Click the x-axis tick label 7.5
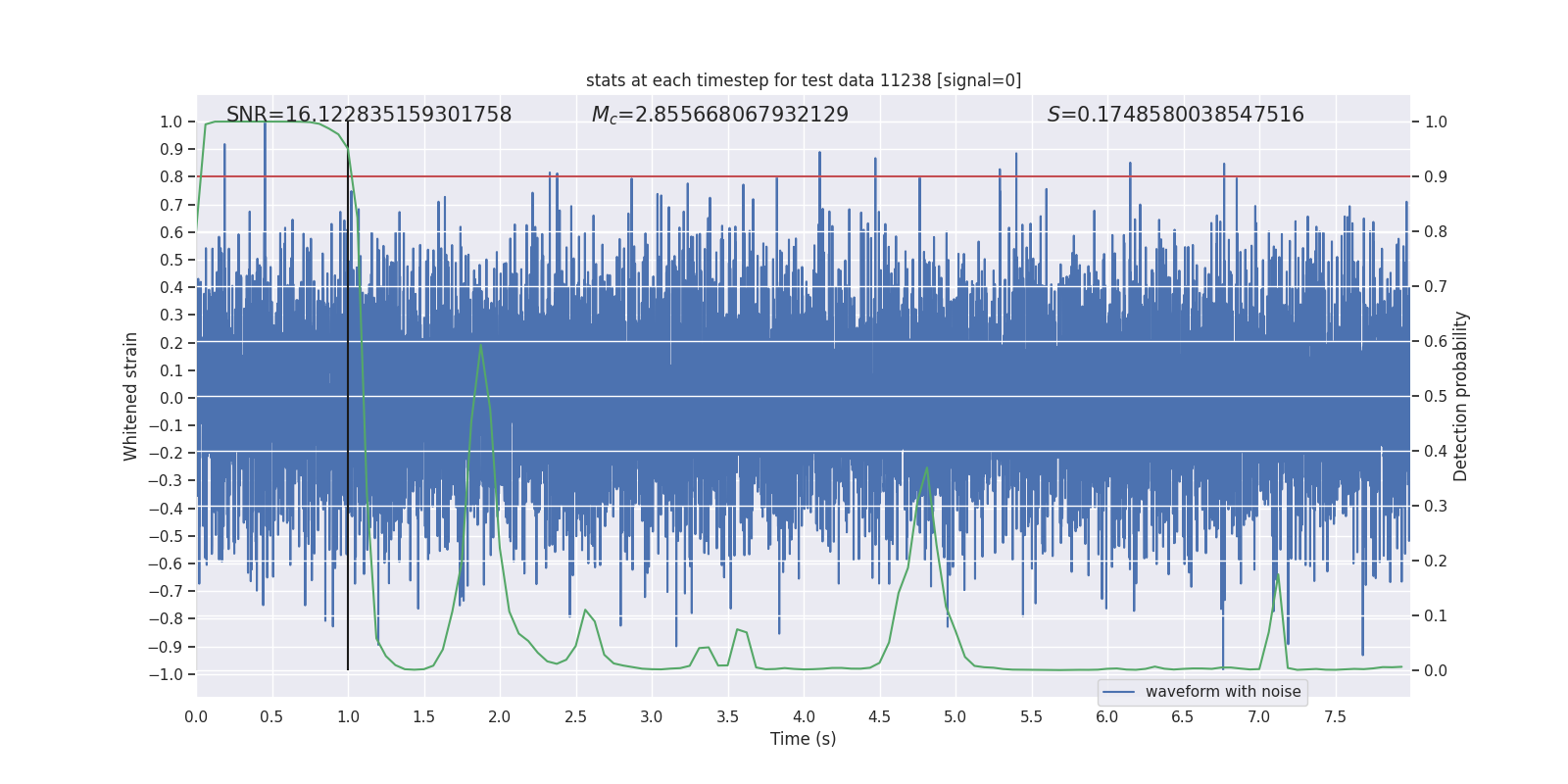This screenshot has height=784, width=1568. click(x=1335, y=717)
